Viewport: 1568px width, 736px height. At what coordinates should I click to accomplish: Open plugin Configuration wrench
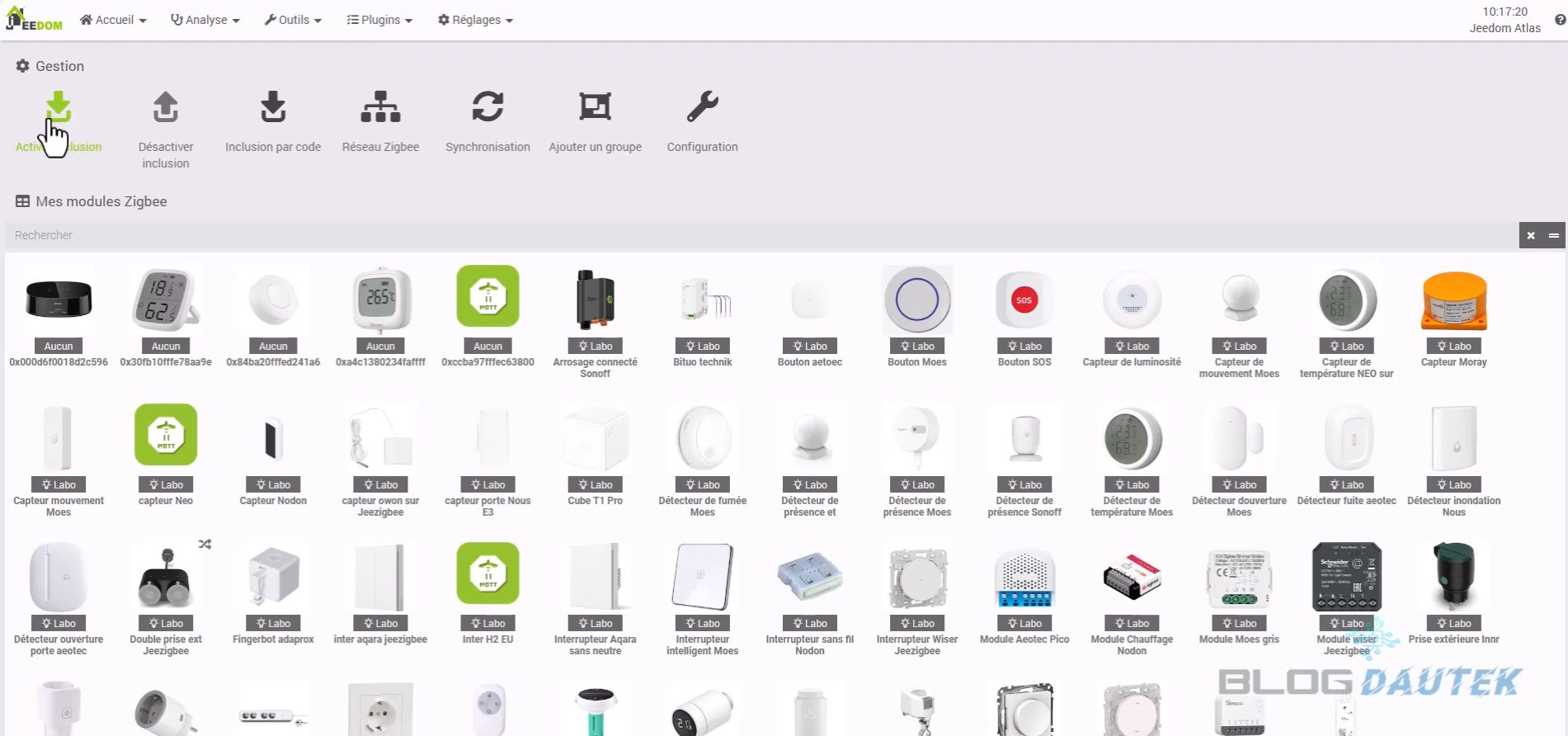[702, 107]
